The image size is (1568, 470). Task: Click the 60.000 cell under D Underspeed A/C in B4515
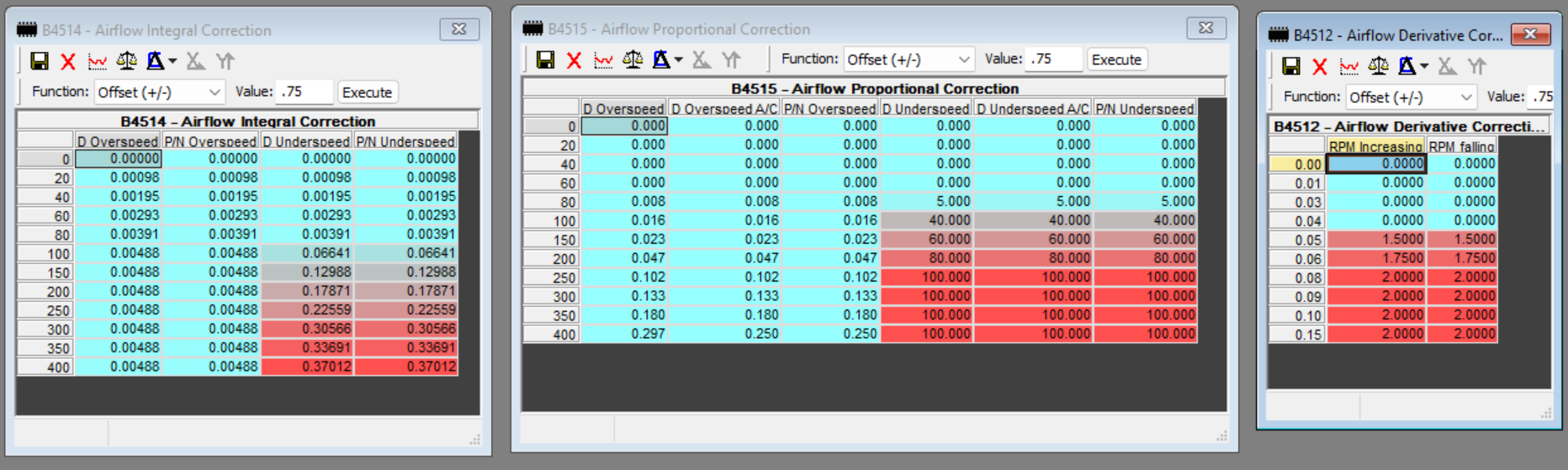(1032, 240)
